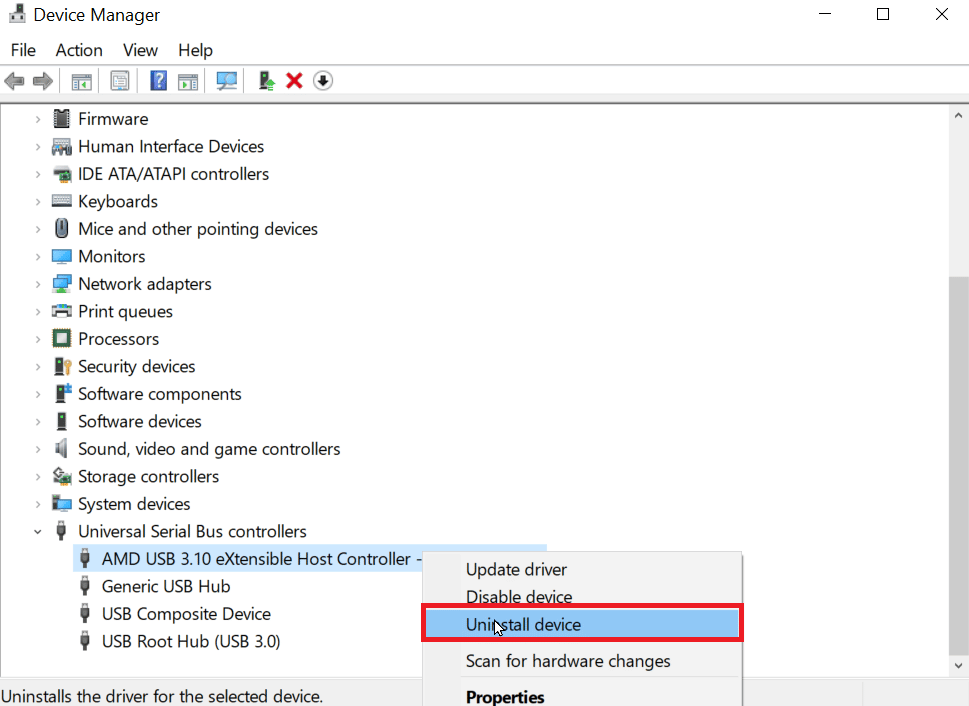Viewport: 969px width, 706px height.
Task: Click the scrollbar down arrow
Action: click(958, 666)
